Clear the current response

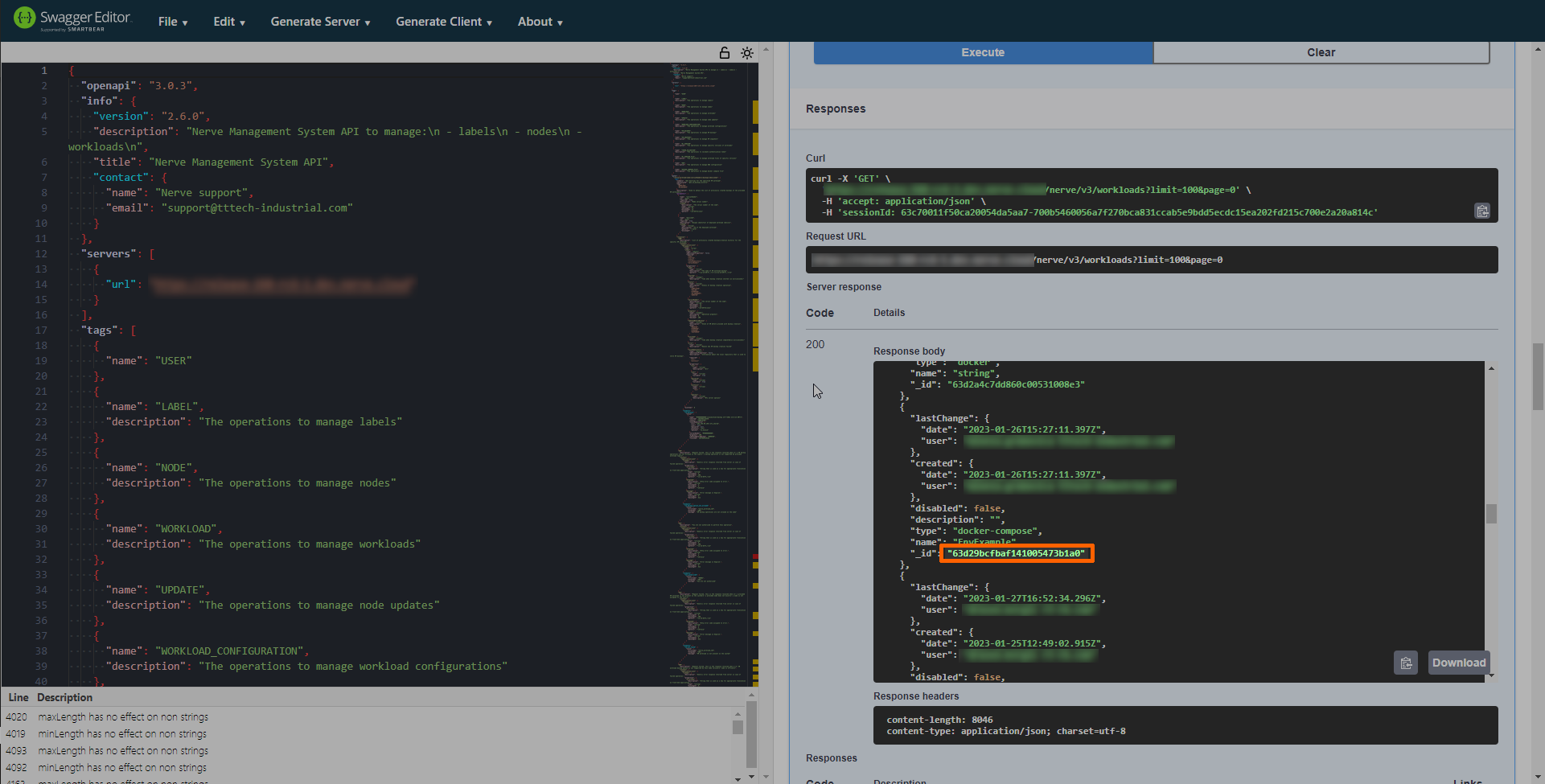1321,51
